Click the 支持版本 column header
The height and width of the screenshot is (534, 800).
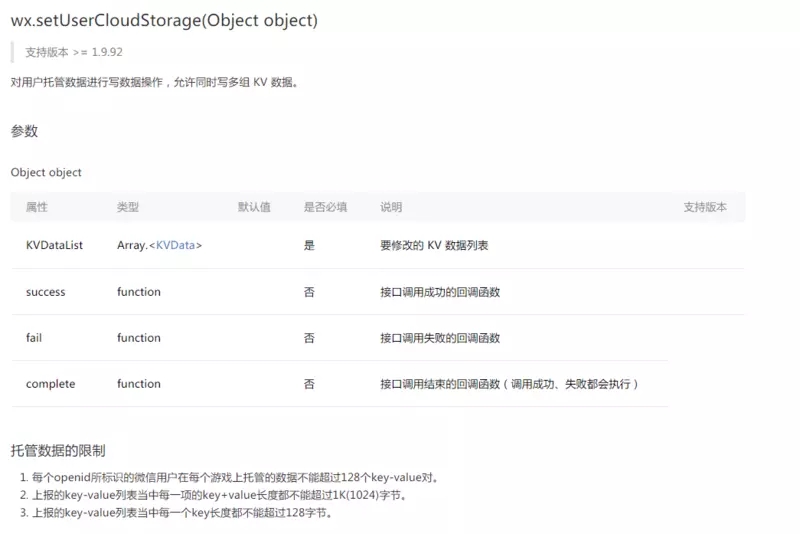tap(705, 207)
